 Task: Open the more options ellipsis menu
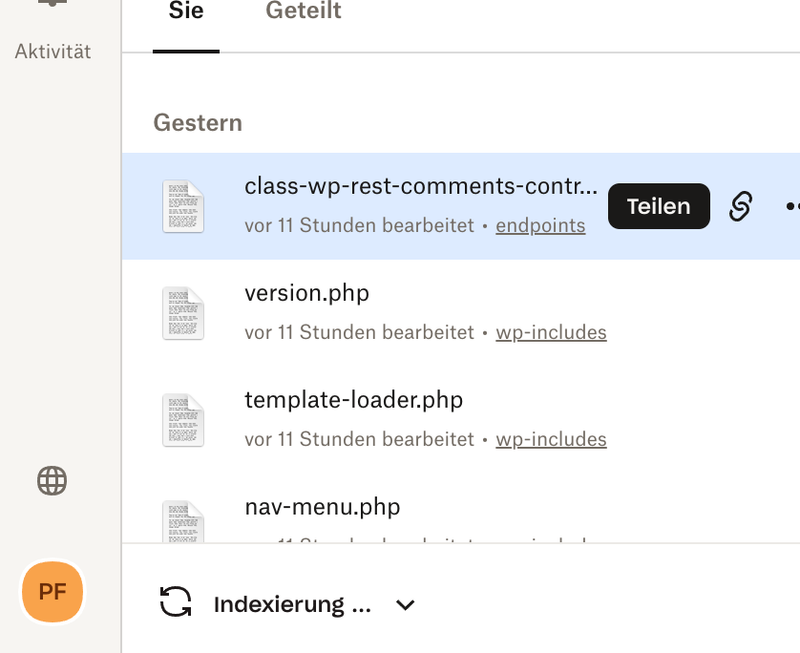coord(792,207)
